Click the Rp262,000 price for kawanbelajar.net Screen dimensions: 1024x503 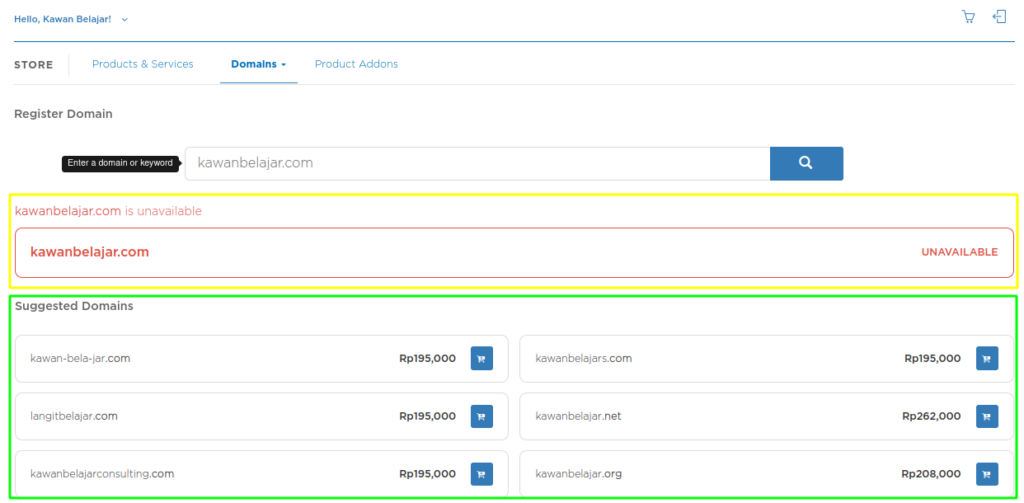coord(931,417)
